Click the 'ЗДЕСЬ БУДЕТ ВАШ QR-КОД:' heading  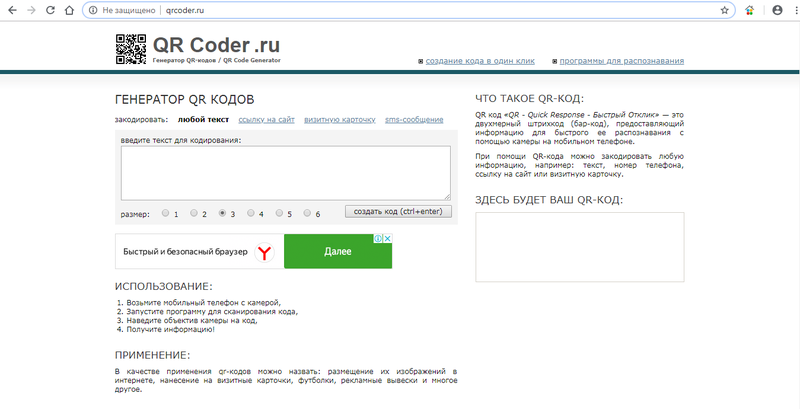tap(549, 200)
